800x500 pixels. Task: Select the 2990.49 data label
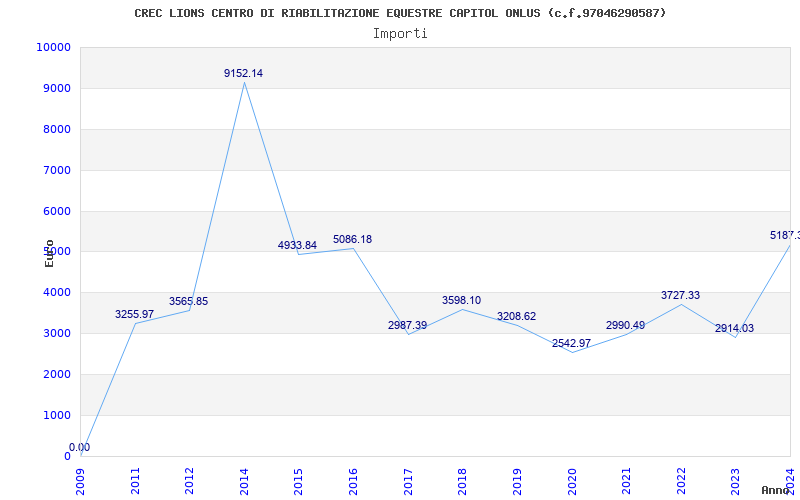point(625,326)
